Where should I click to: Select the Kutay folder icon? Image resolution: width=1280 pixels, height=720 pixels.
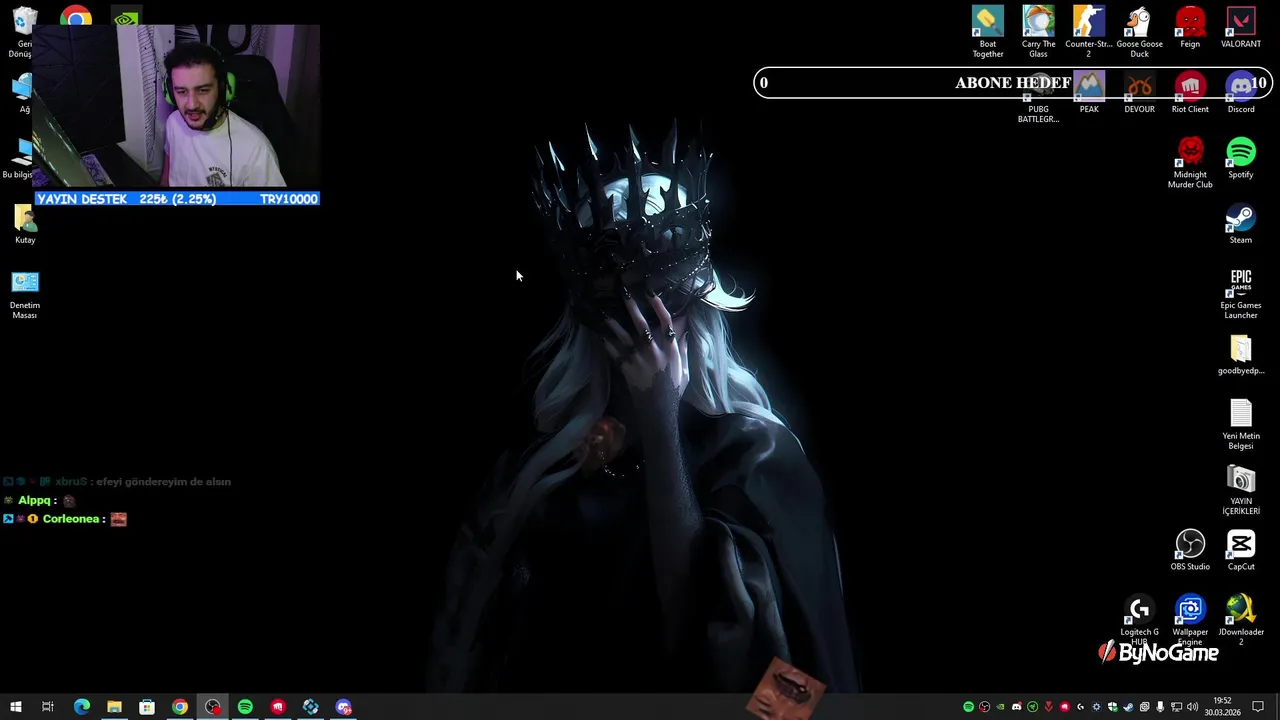[x=25, y=224]
